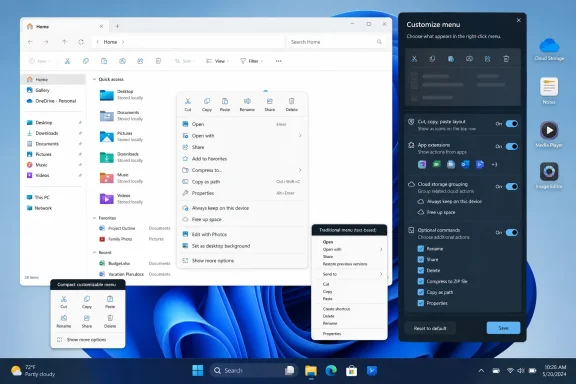The height and width of the screenshot is (384, 576).
Task: Open Sort dropdown in Explorer toolbar
Action: [x=185, y=61]
